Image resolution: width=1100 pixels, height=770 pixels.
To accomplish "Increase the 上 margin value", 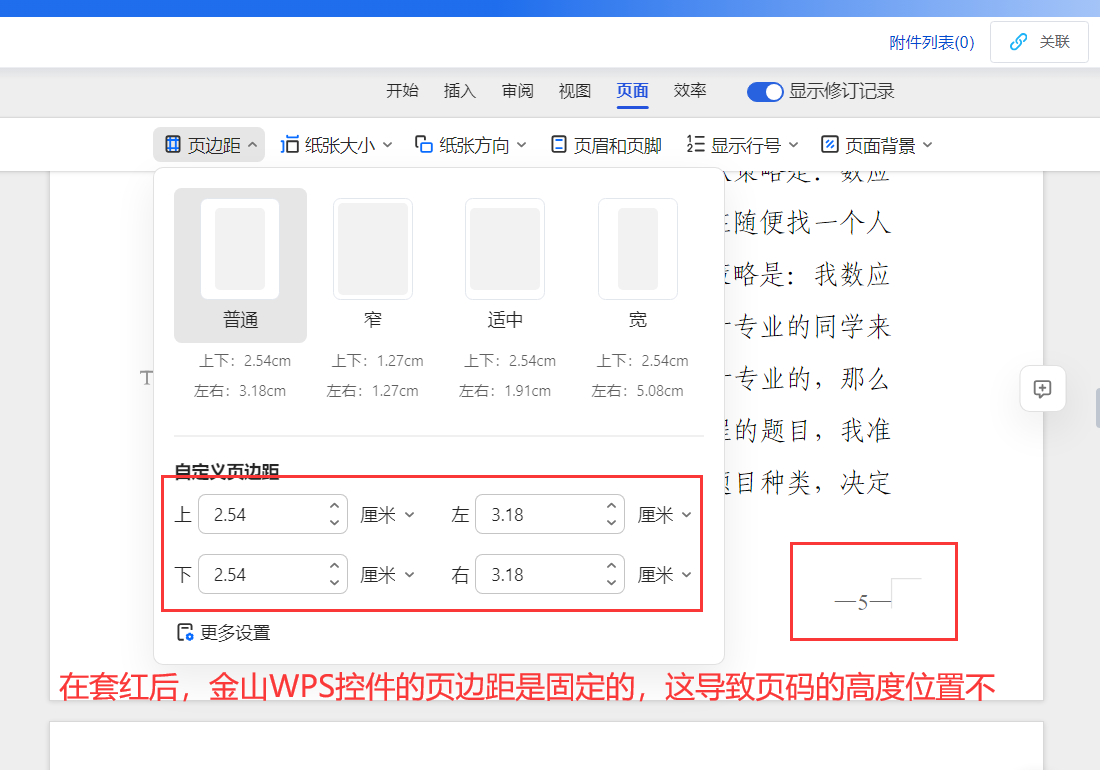I will coord(335,506).
